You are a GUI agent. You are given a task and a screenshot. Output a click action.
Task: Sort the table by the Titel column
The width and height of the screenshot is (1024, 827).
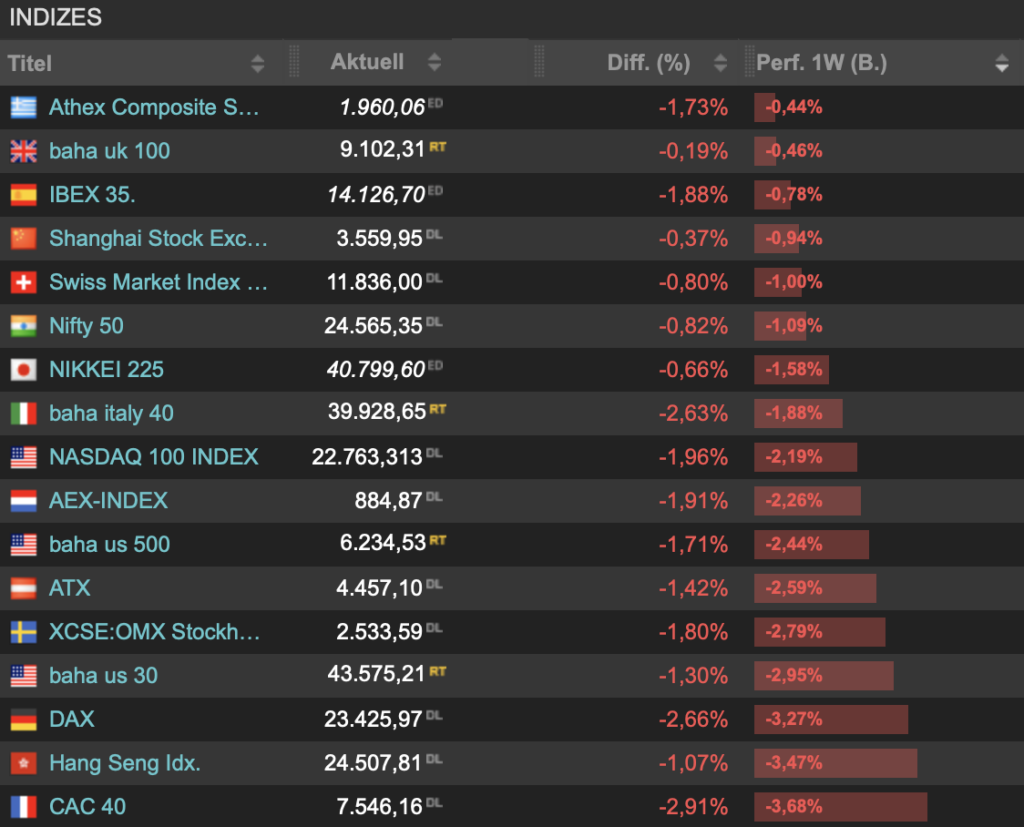257,63
